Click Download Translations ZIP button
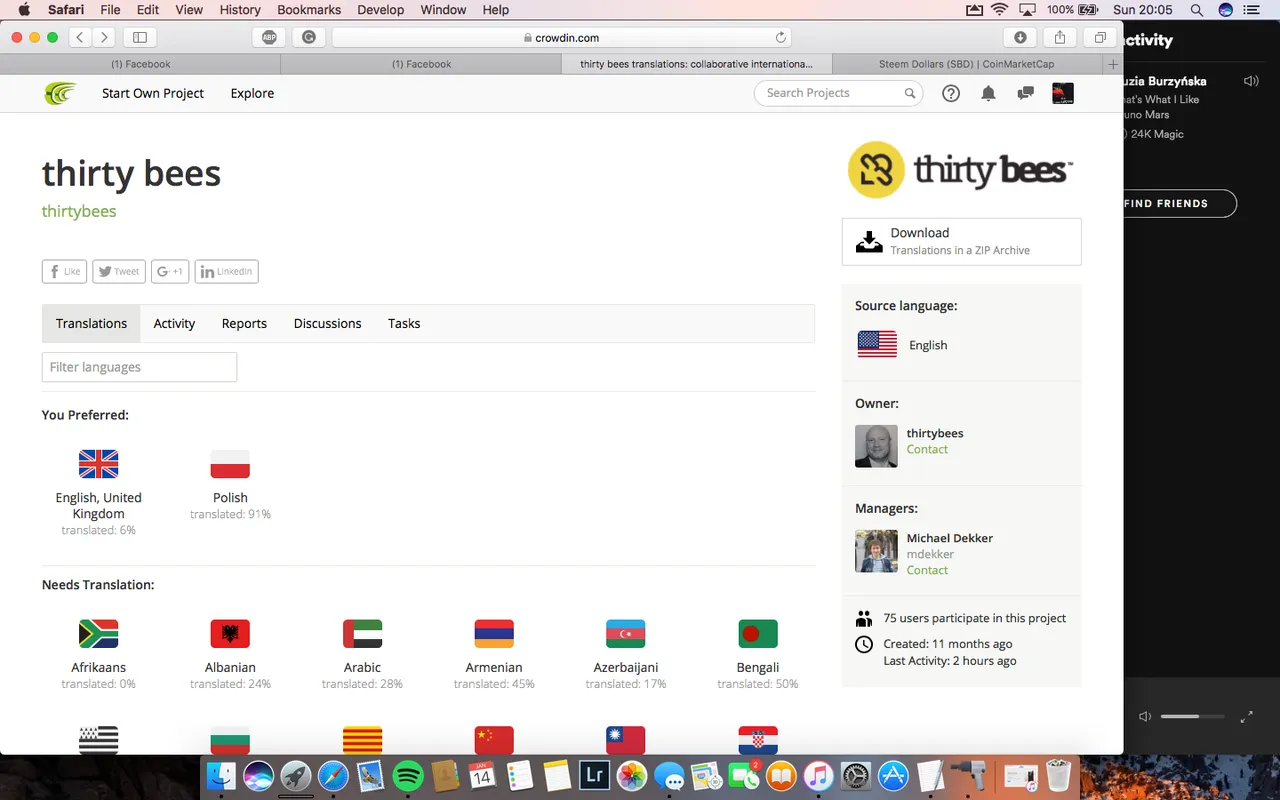 [x=961, y=241]
